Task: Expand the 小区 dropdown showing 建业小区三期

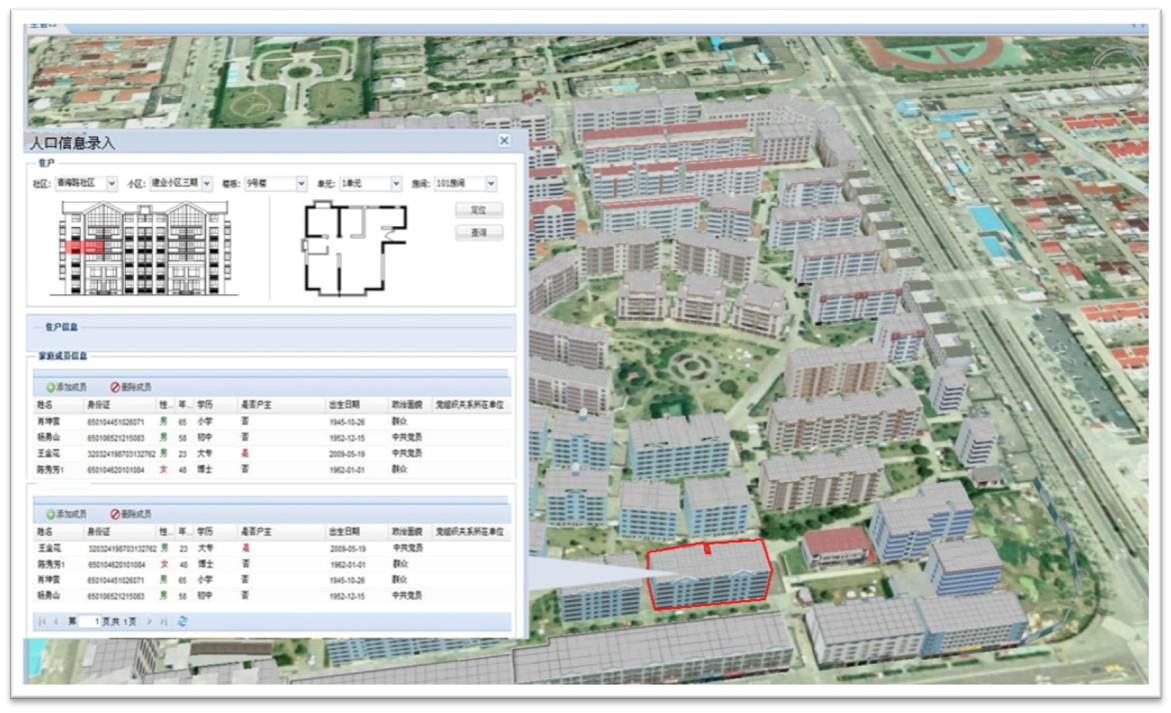Action: [207, 184]
